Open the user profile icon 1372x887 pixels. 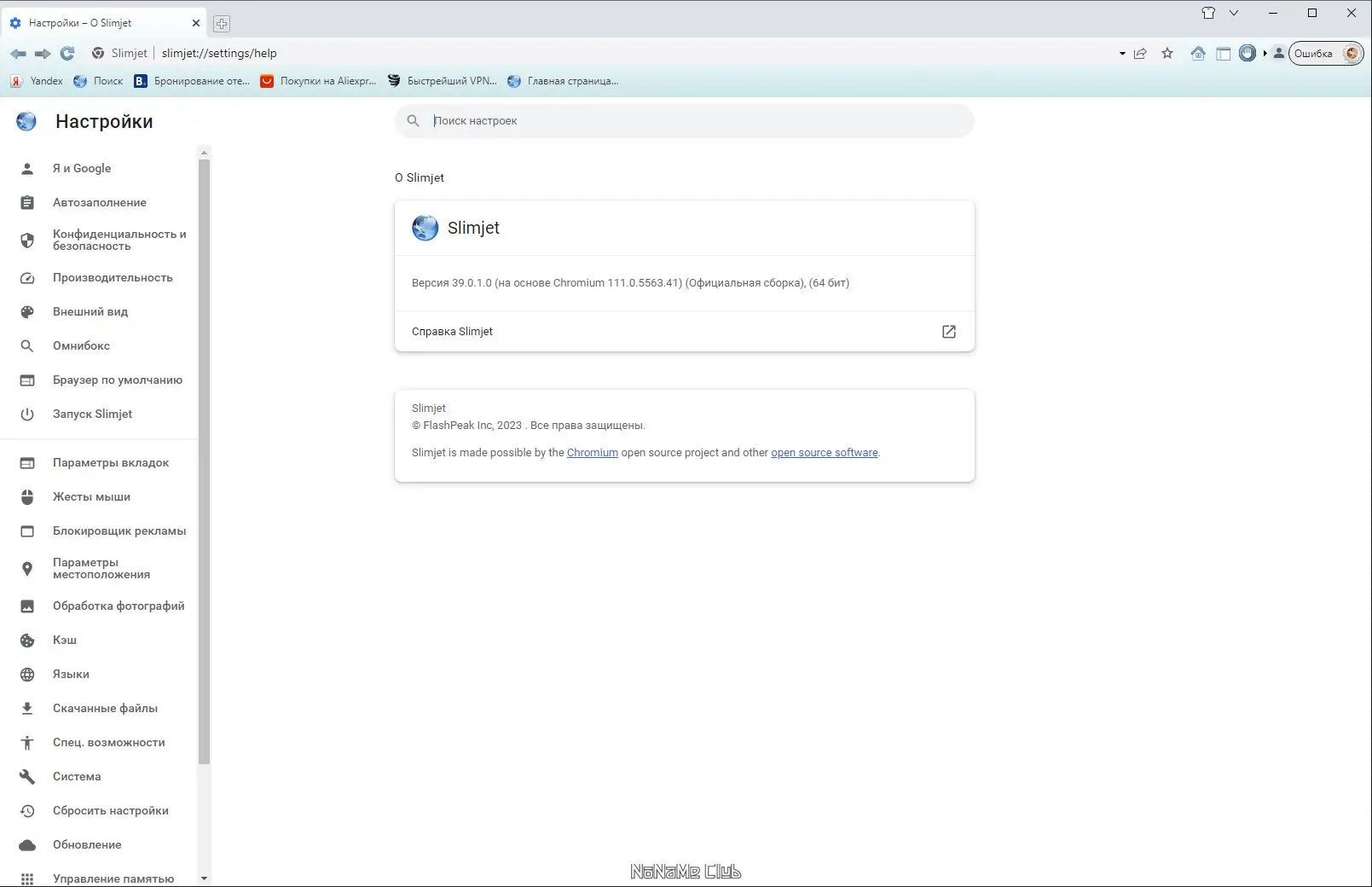1279,54
